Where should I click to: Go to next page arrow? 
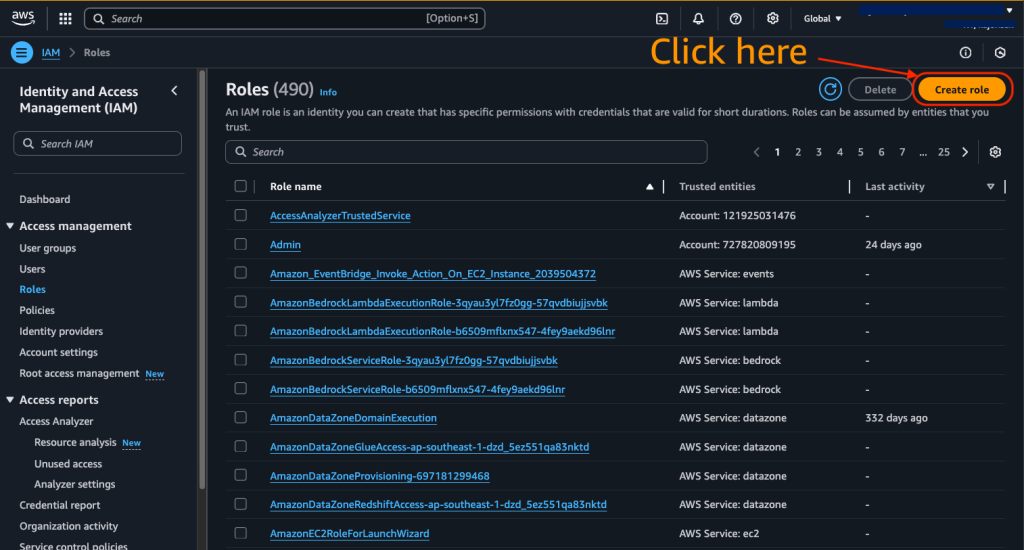coord(965,152)
